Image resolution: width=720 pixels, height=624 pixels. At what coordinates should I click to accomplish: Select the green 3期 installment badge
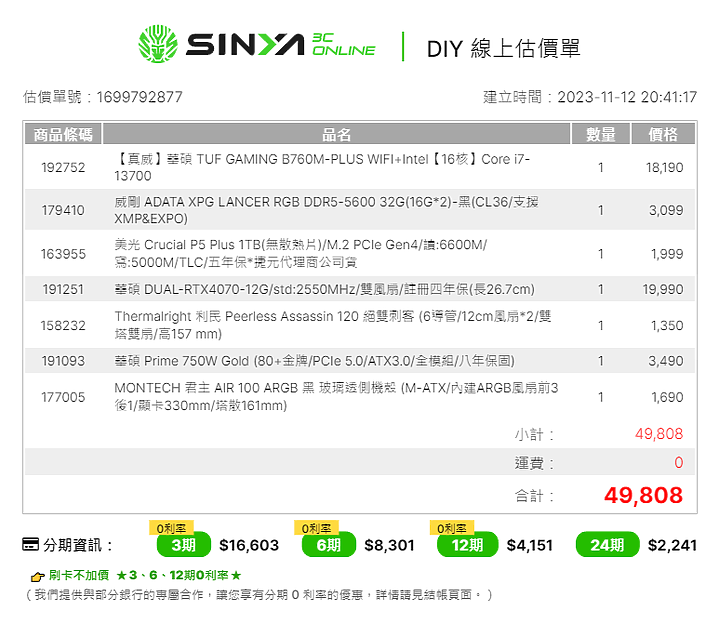[x=184, y=545]
